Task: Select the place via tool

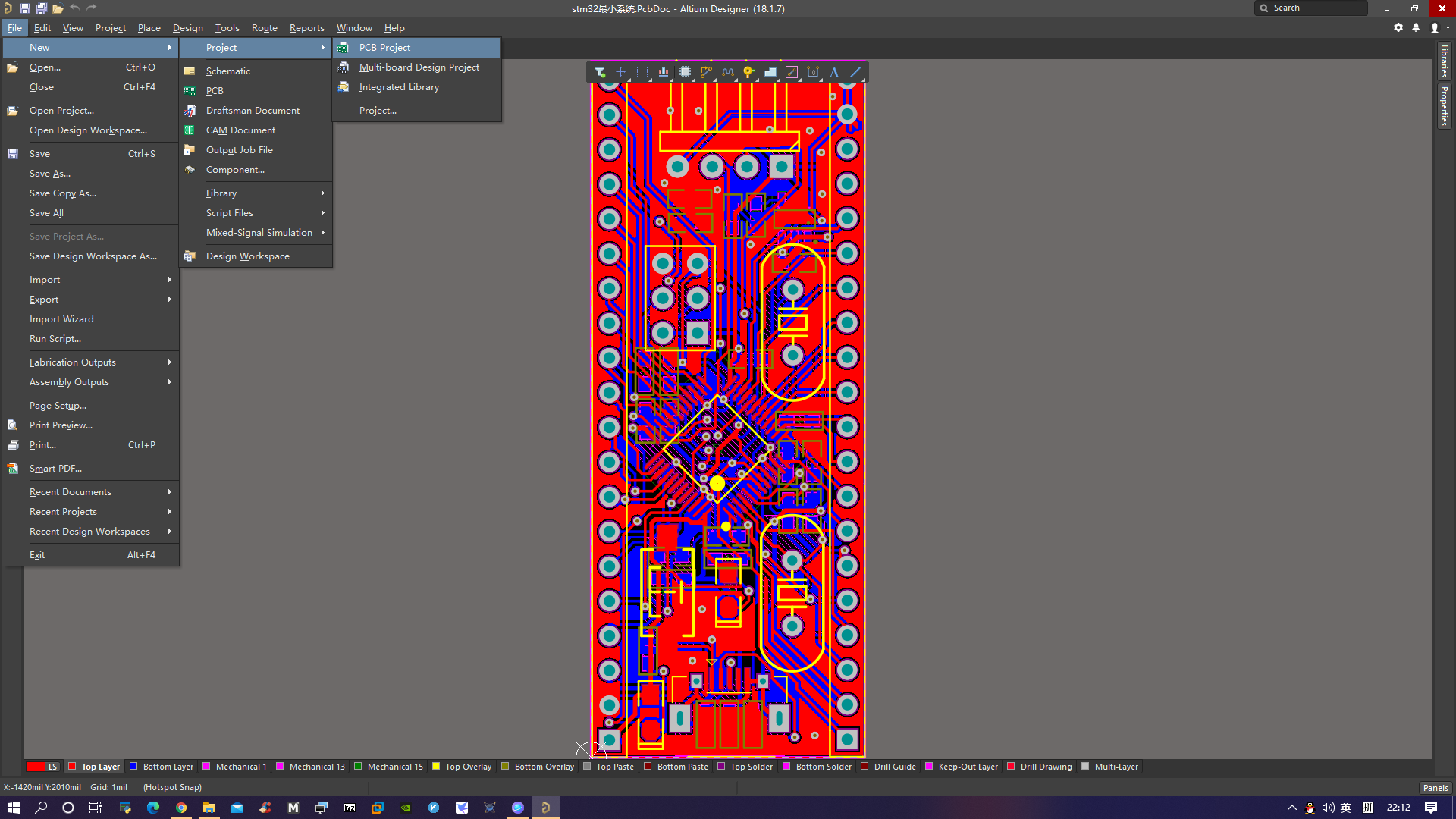Action: (749, 72)
